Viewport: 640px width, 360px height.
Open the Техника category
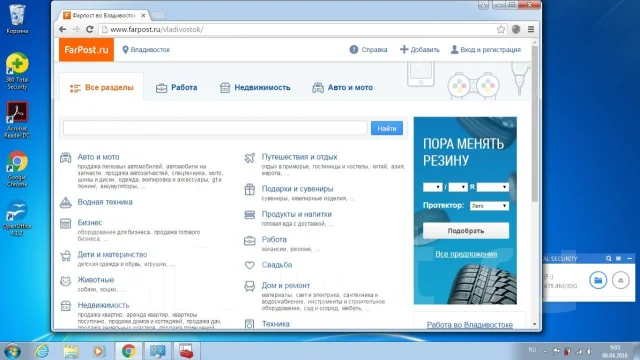point(276,324)
